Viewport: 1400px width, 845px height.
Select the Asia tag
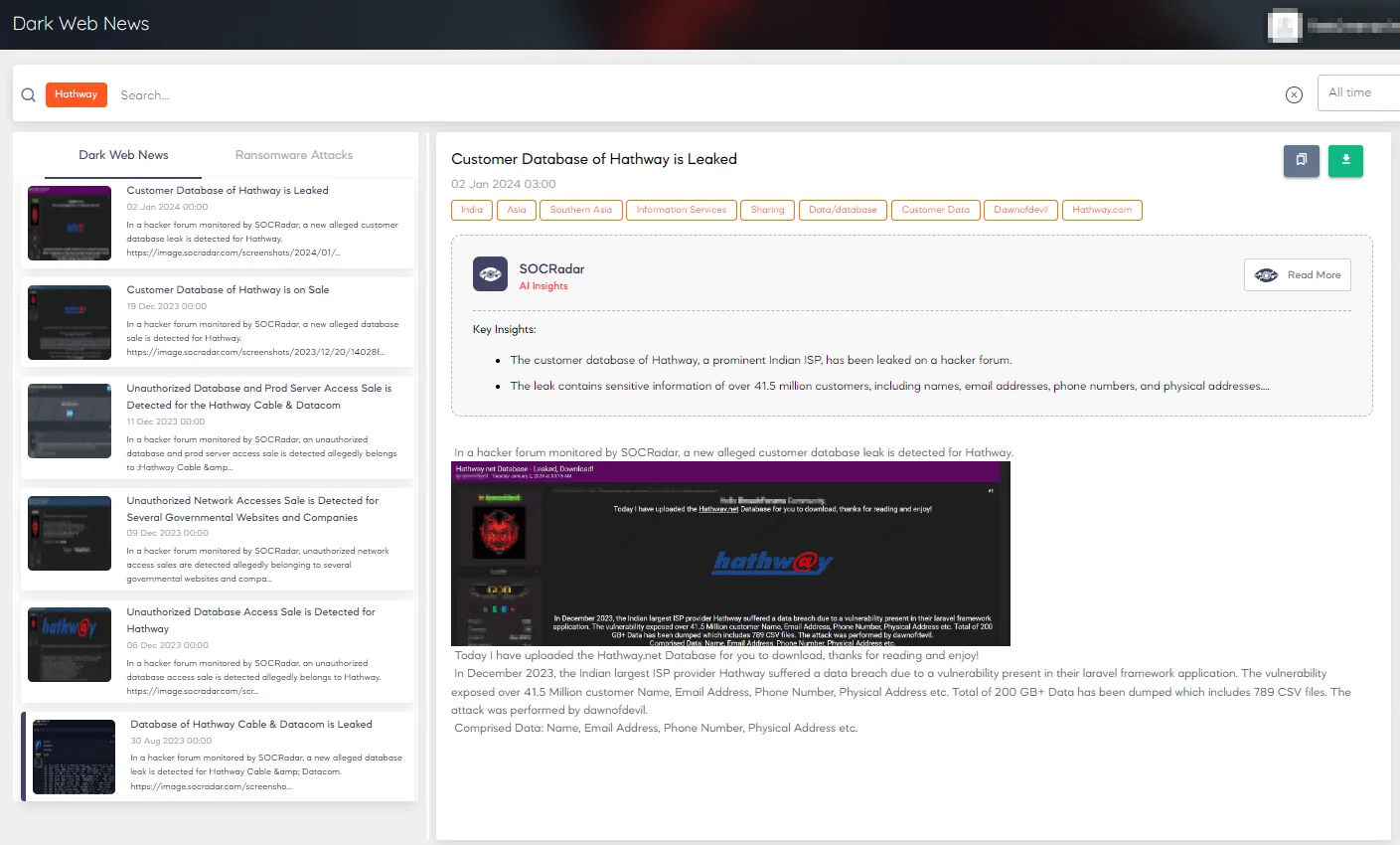[517, 210]
